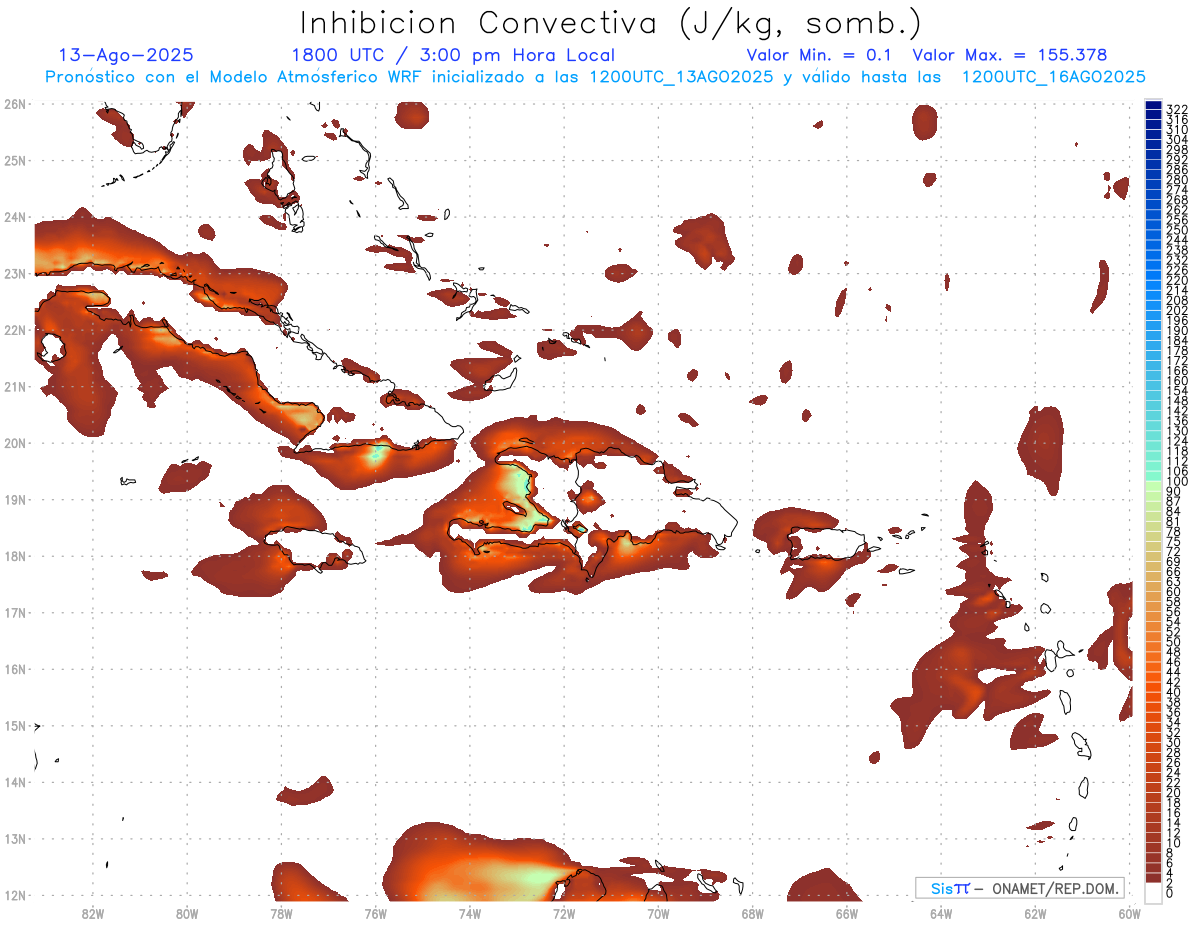Click the 24N latitude label
This screenshot has width=1200, height=927.
coord(14,217)
